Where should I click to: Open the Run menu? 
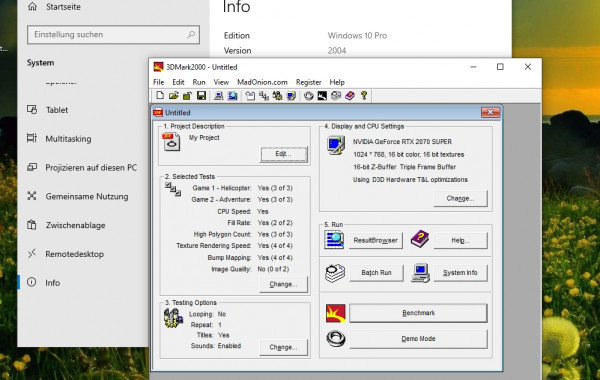[x=199, y=82]
